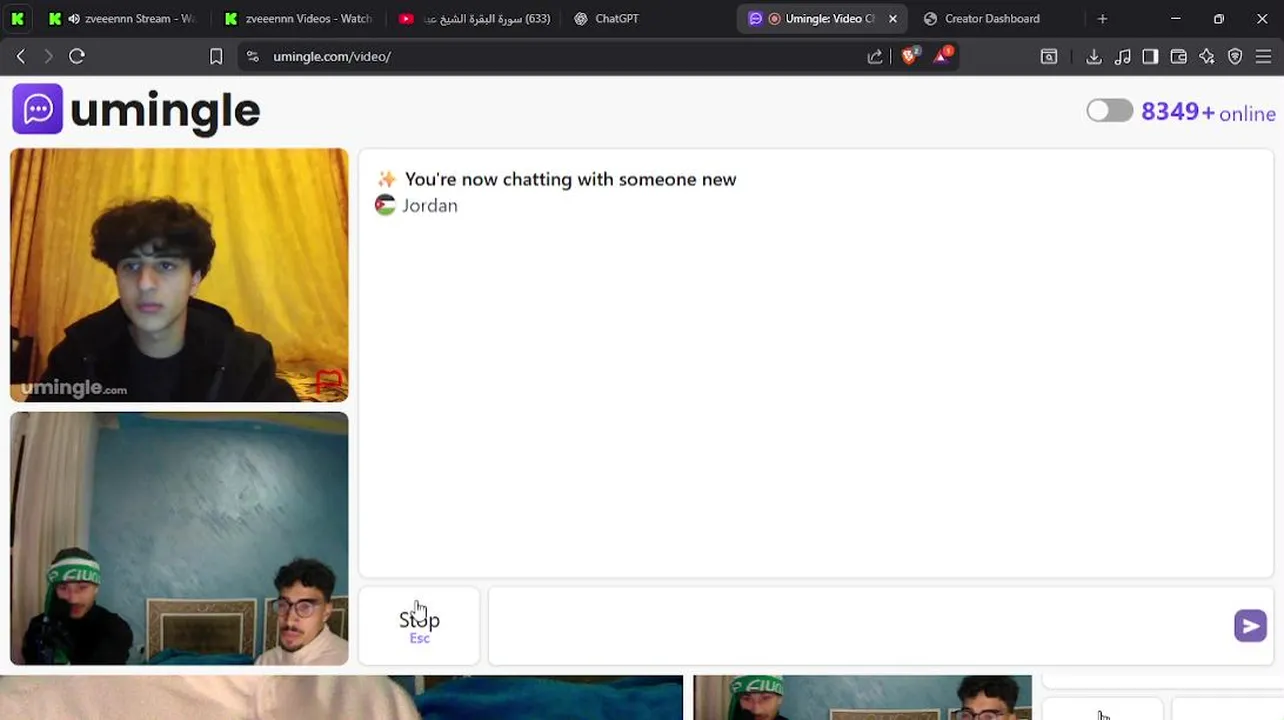Click the stranger's video feed

pos(179,275)
